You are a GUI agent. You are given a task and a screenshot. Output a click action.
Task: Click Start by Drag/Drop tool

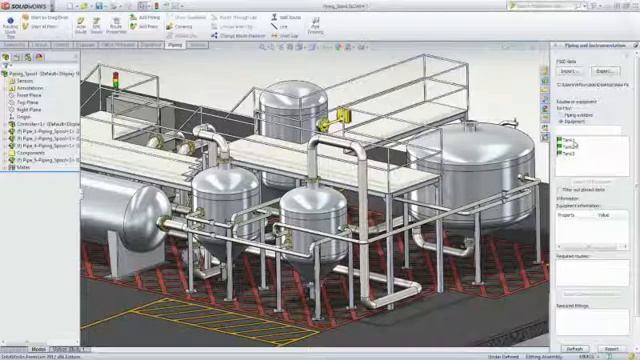(44, 18)
